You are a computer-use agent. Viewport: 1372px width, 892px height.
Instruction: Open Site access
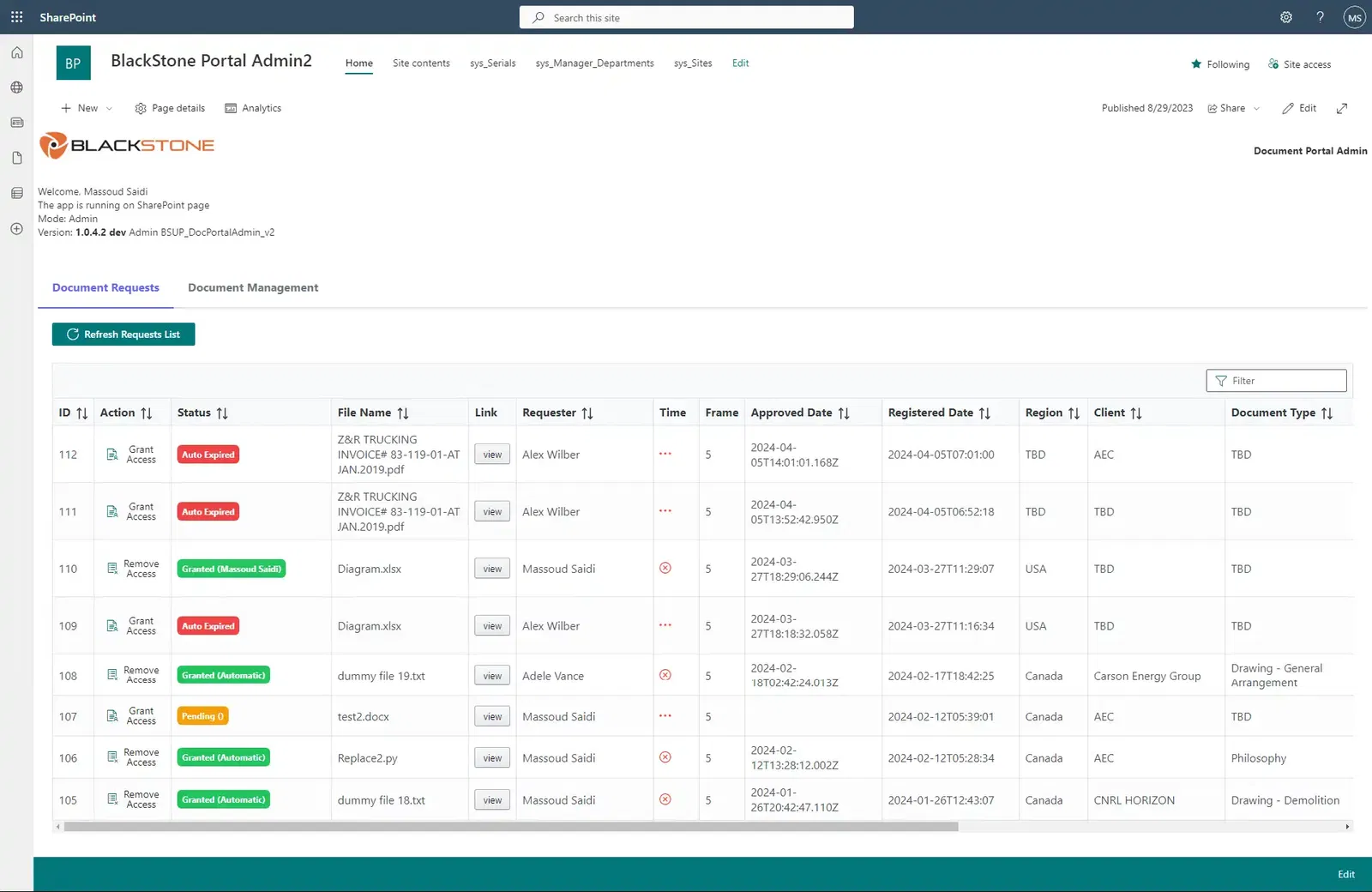[x=1299, y=64]
